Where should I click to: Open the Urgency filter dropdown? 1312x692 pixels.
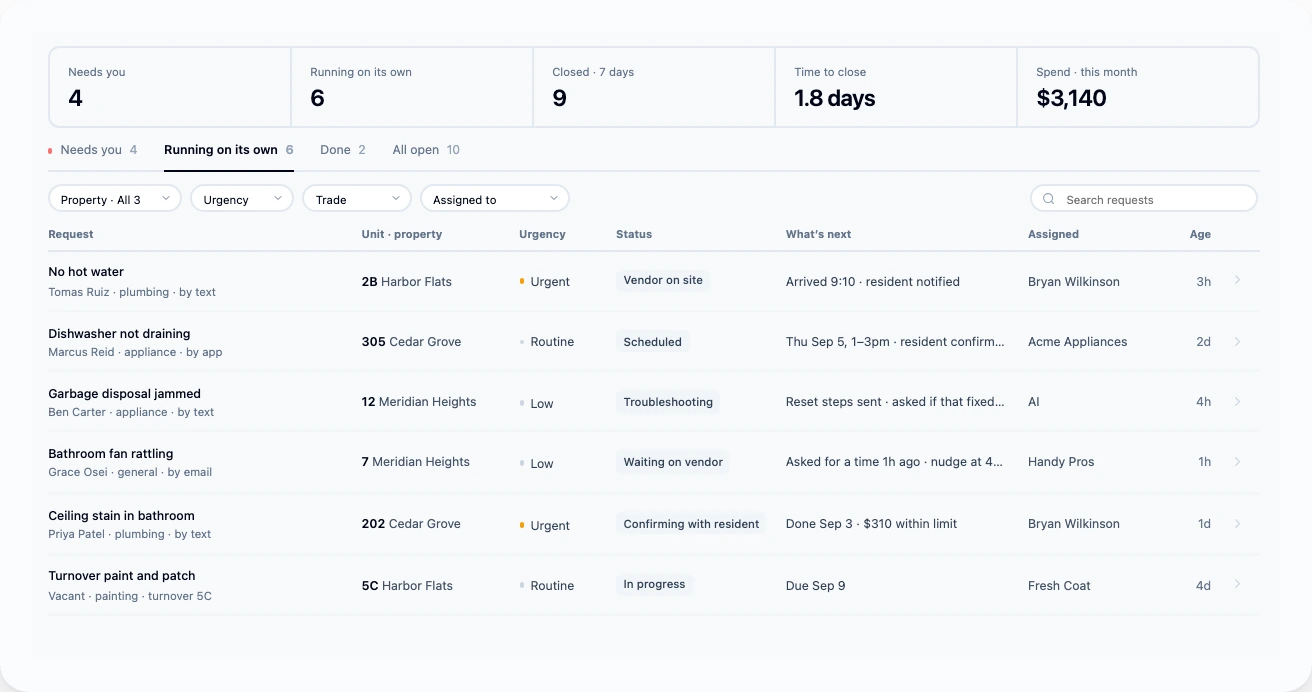(x=242, y=199)
